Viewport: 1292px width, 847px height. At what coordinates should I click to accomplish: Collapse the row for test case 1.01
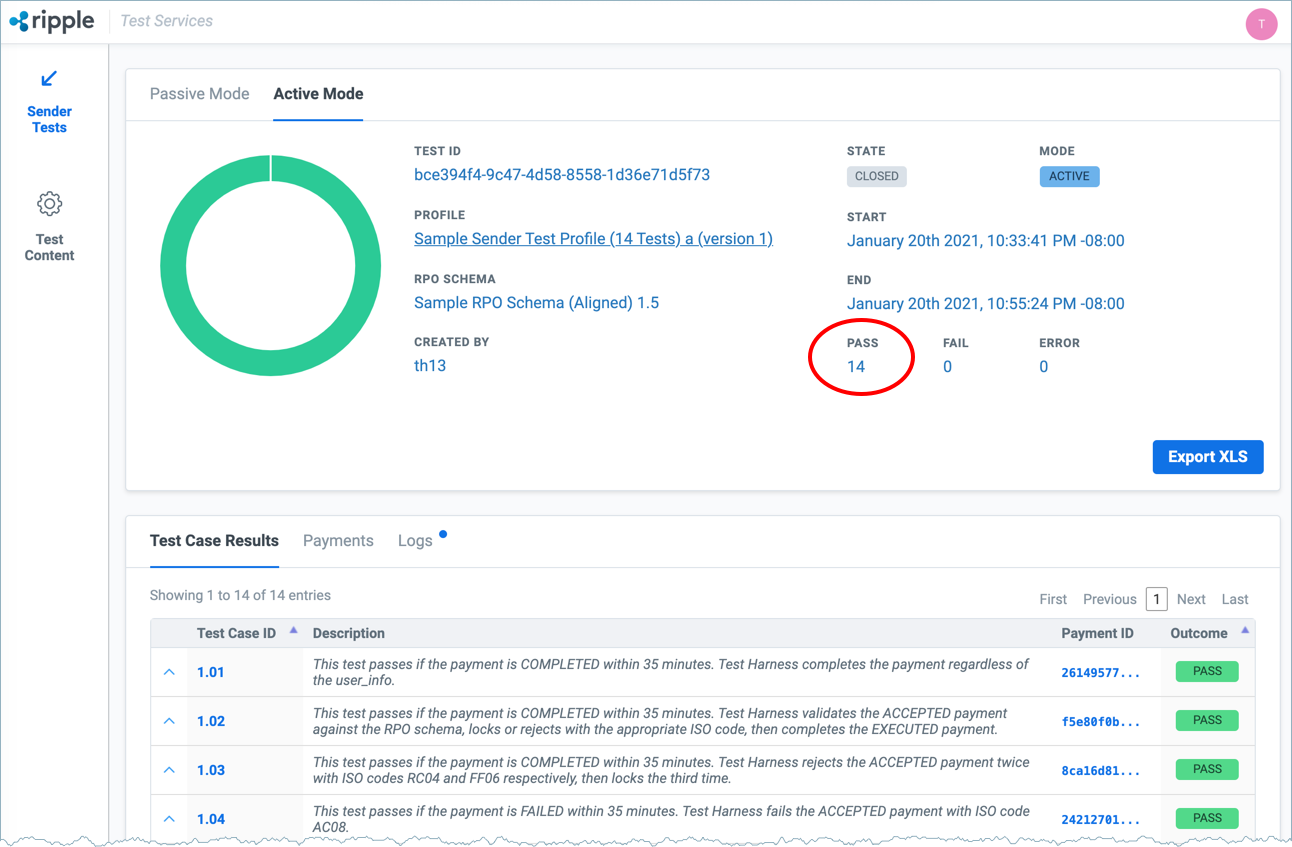coord(169,671)
